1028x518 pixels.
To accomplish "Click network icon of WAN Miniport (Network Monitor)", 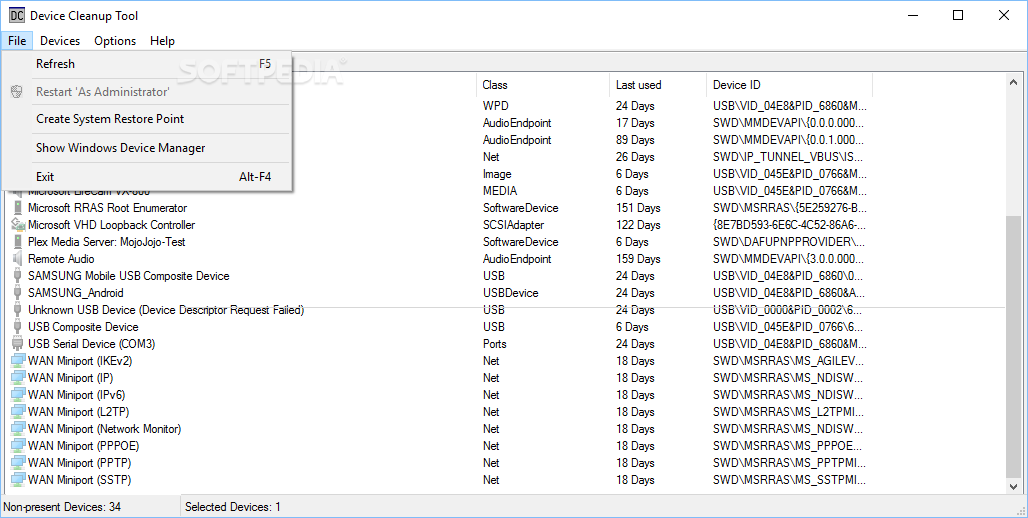I will 17,429.
